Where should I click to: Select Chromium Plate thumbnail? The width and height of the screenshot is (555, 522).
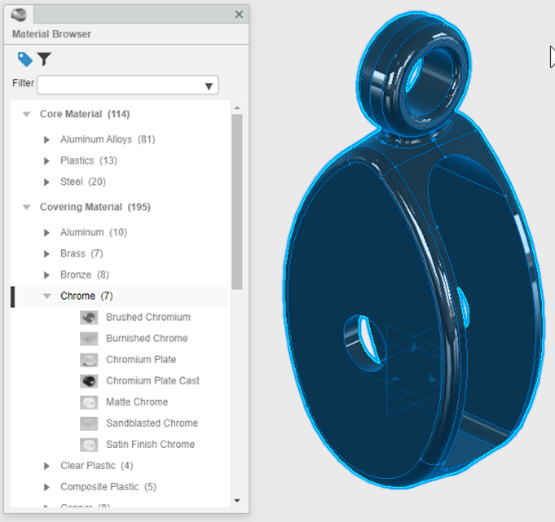pyautogui.click(x=89, y=360)
